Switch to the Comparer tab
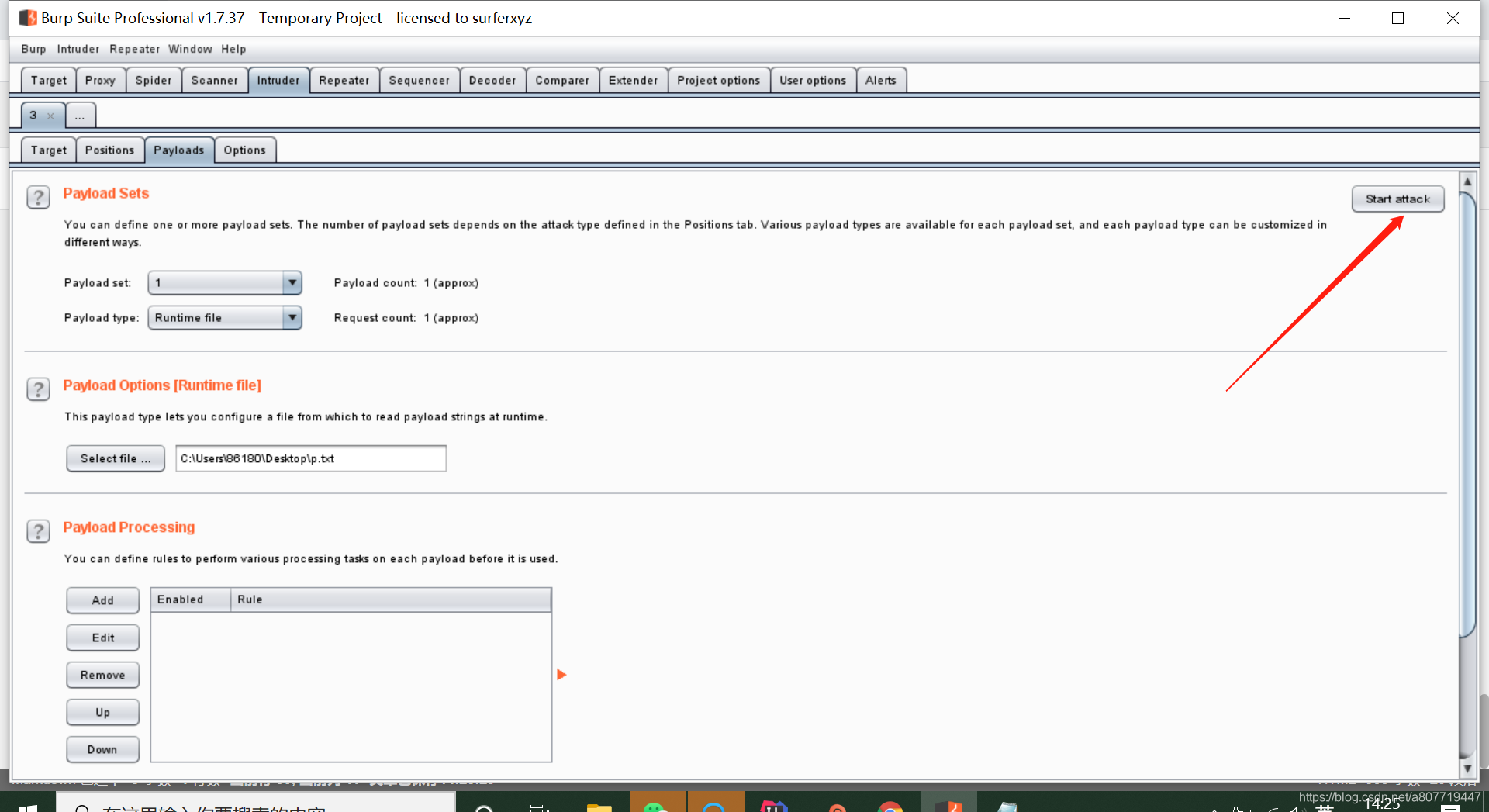The width and height of the screenshot is (1489, 812). 562,80
